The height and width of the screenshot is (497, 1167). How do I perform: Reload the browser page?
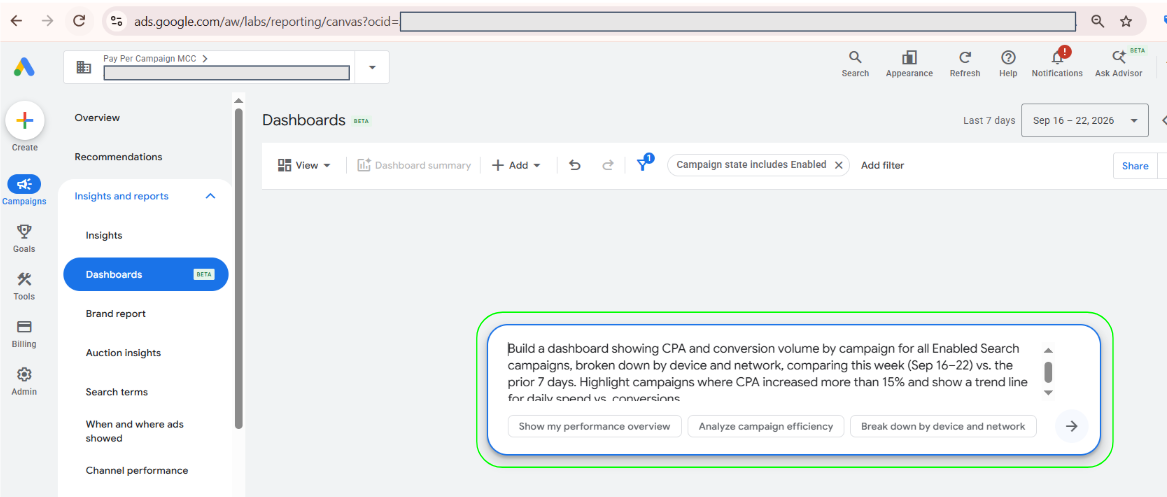80,21
